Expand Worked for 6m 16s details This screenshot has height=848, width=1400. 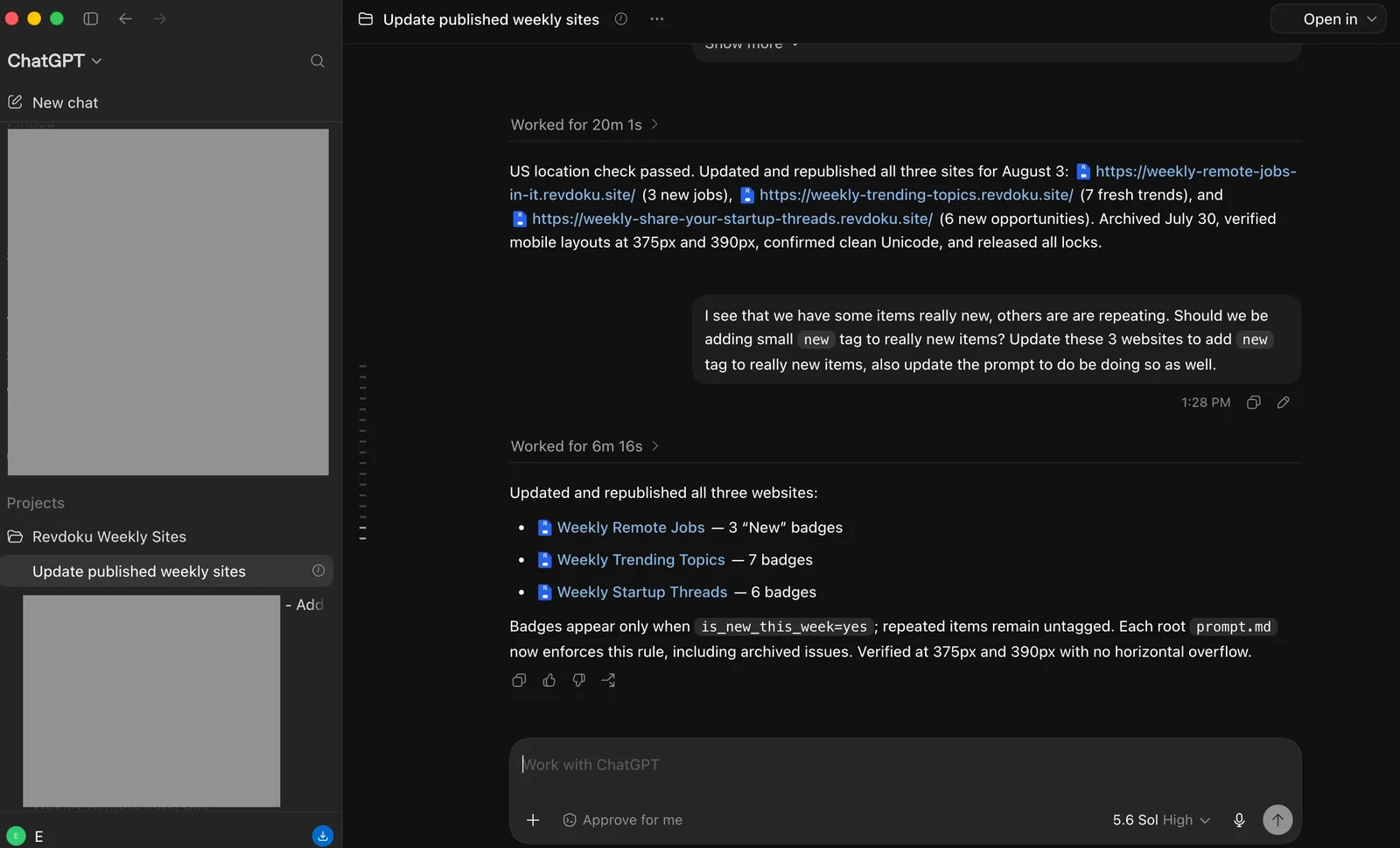click(584, 446)
